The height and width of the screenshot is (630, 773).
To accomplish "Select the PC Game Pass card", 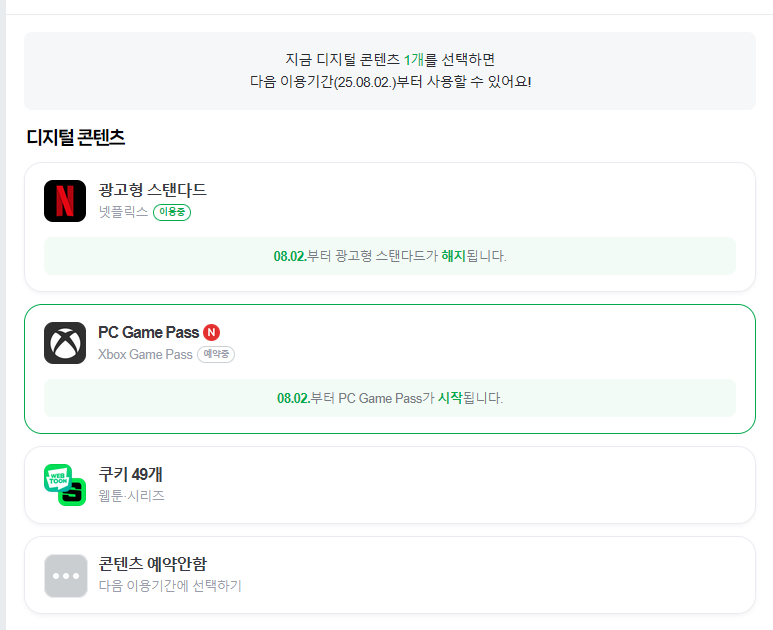I will [x=390, y=369].
